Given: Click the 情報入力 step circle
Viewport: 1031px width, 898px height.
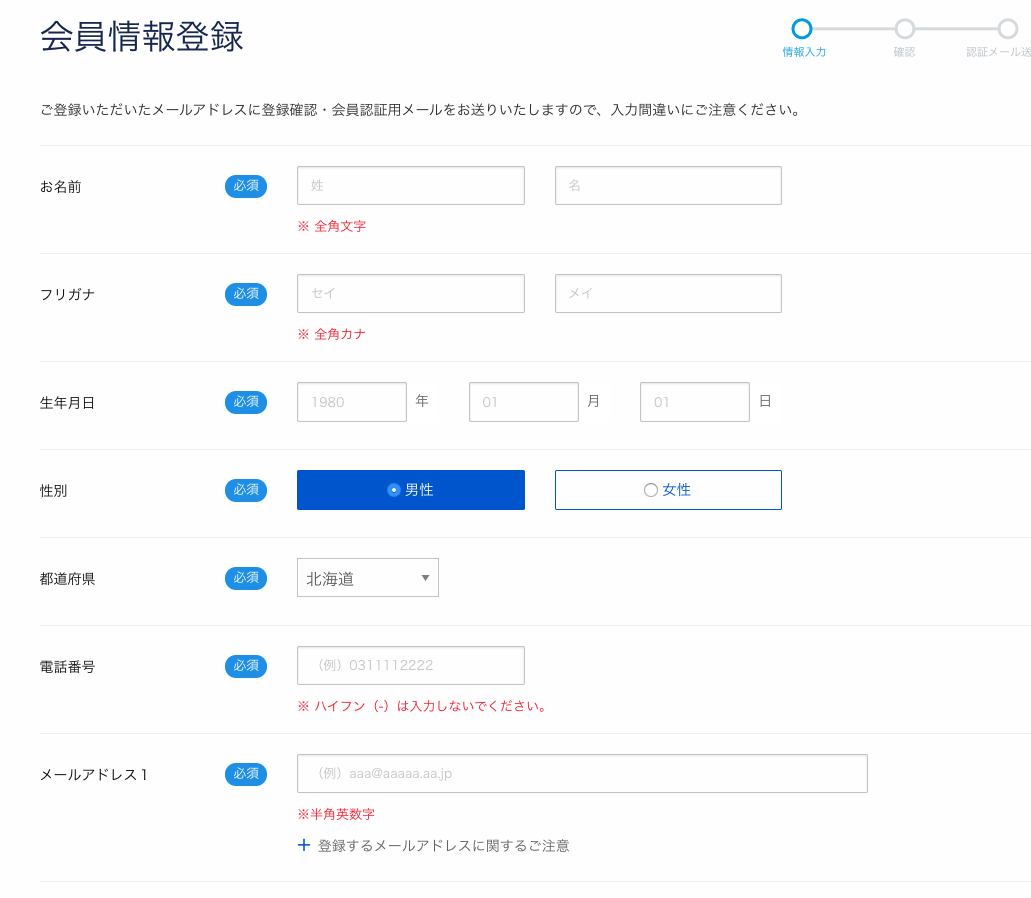Looking at the screenshot, I should [x=802, y=29].
